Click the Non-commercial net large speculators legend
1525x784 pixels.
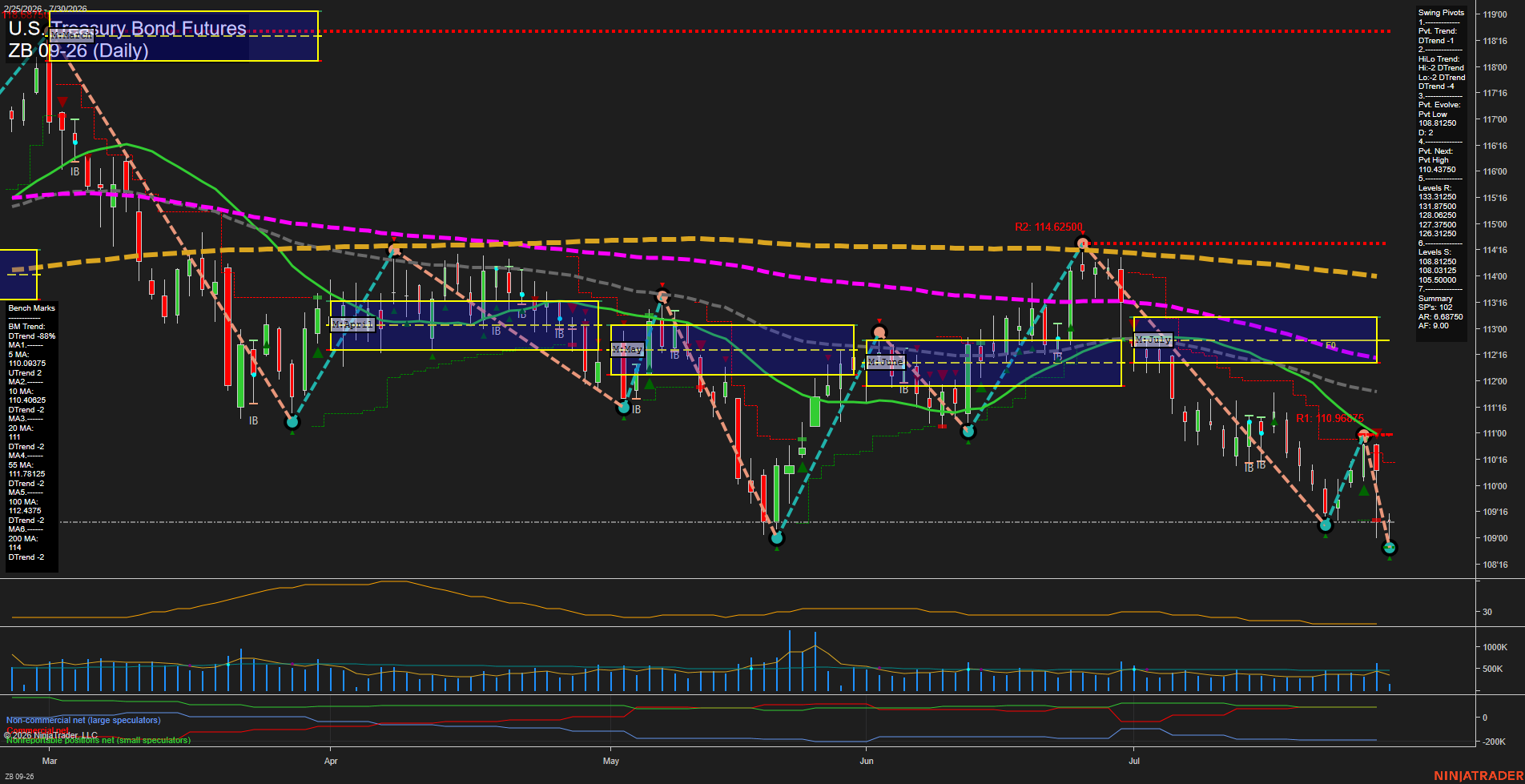click(83, 720)
